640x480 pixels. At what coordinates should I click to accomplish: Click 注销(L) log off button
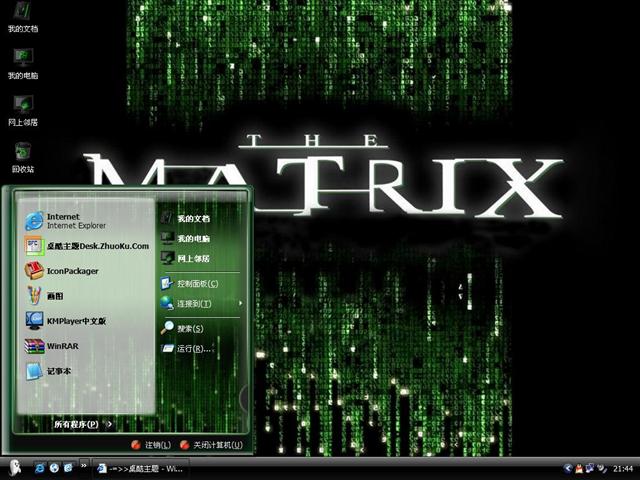pos(151,445)
